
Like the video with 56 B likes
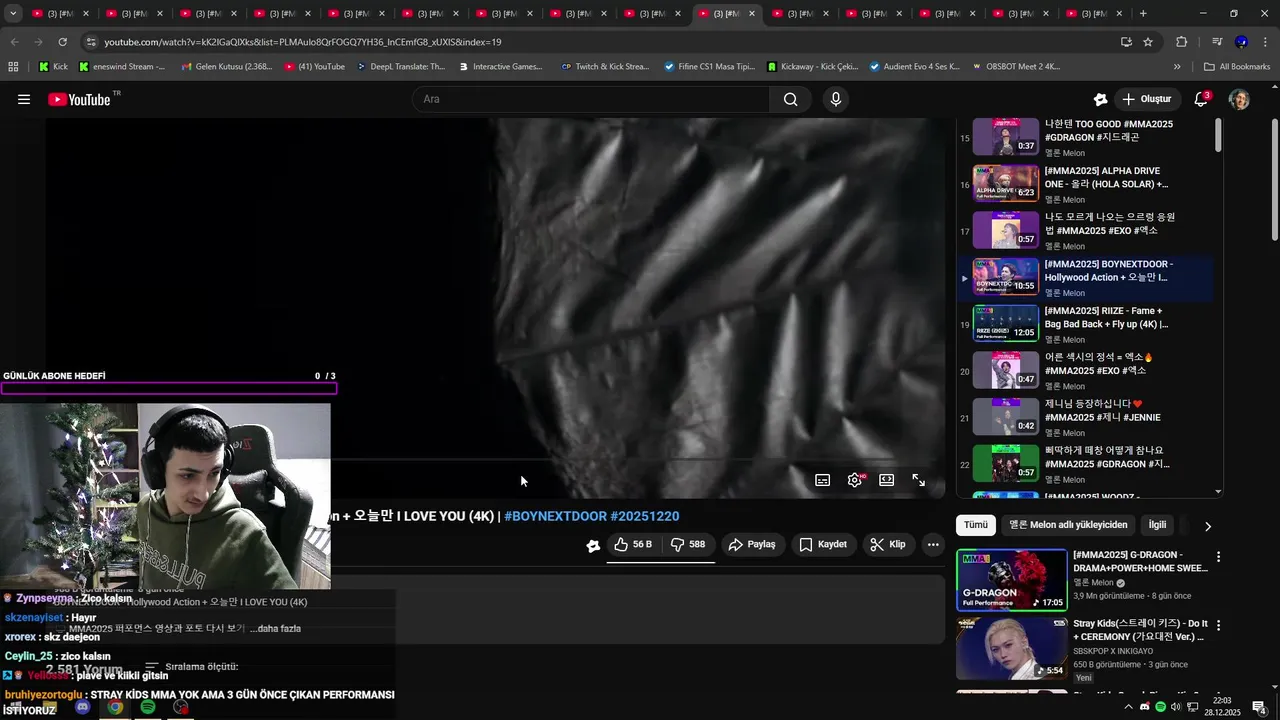[633, 544]
